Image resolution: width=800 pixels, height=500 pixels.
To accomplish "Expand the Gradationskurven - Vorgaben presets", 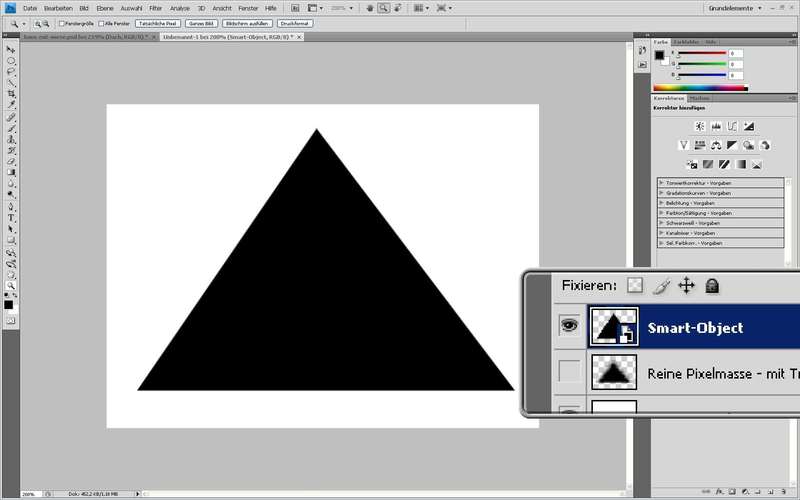I will pyautogui.click(x=662, y=192).
